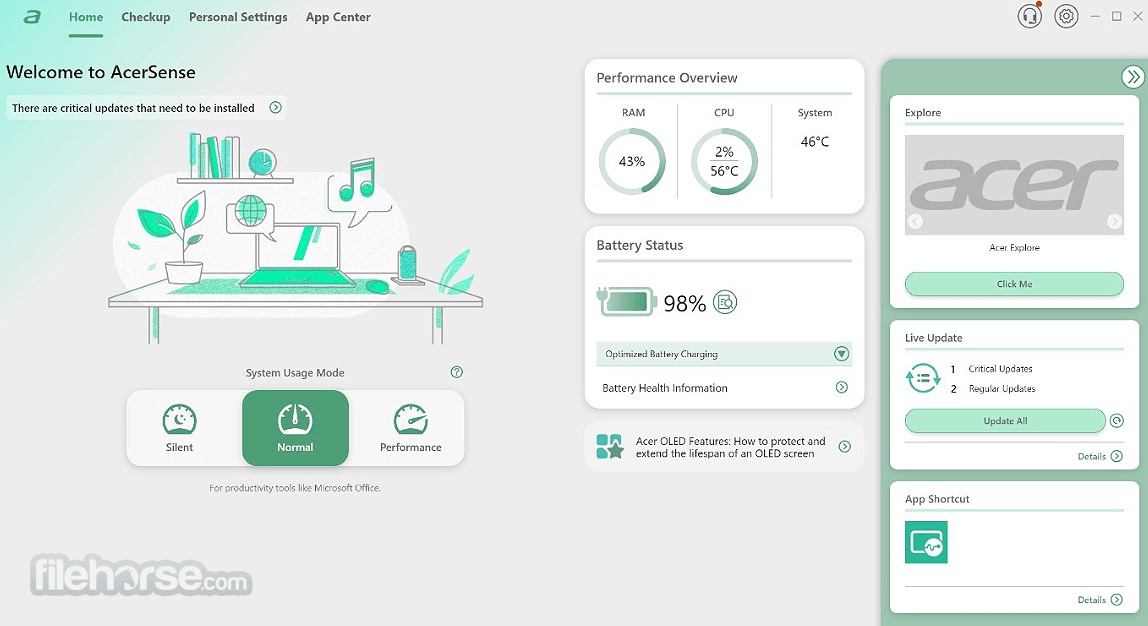Image resolution: width=1148 pixels, height=626 pixels.
Task: Open the support headset icon
Action: [1029, 16]
